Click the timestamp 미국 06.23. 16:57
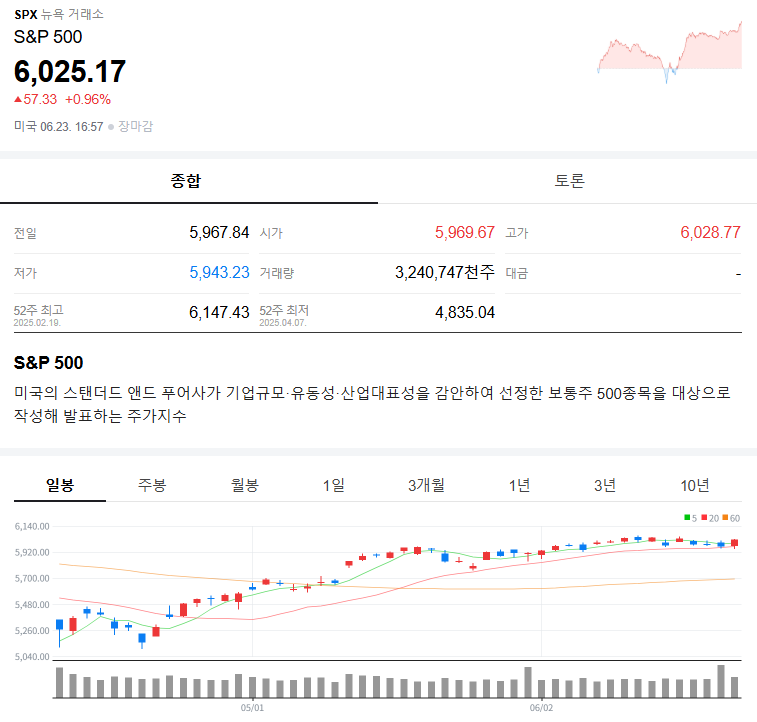Viewport: 757px width, 722px height. tap(58, 126)
